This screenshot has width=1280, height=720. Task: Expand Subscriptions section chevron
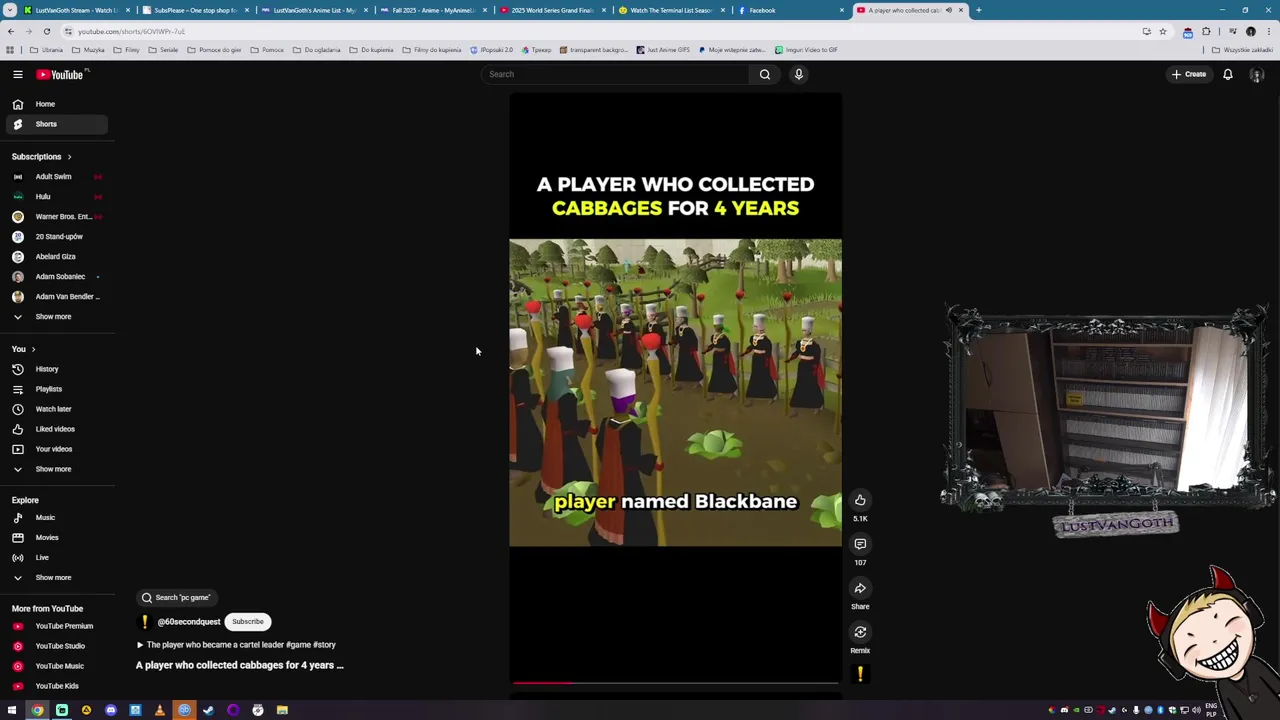pyautogui.click(x=69, y=157)
